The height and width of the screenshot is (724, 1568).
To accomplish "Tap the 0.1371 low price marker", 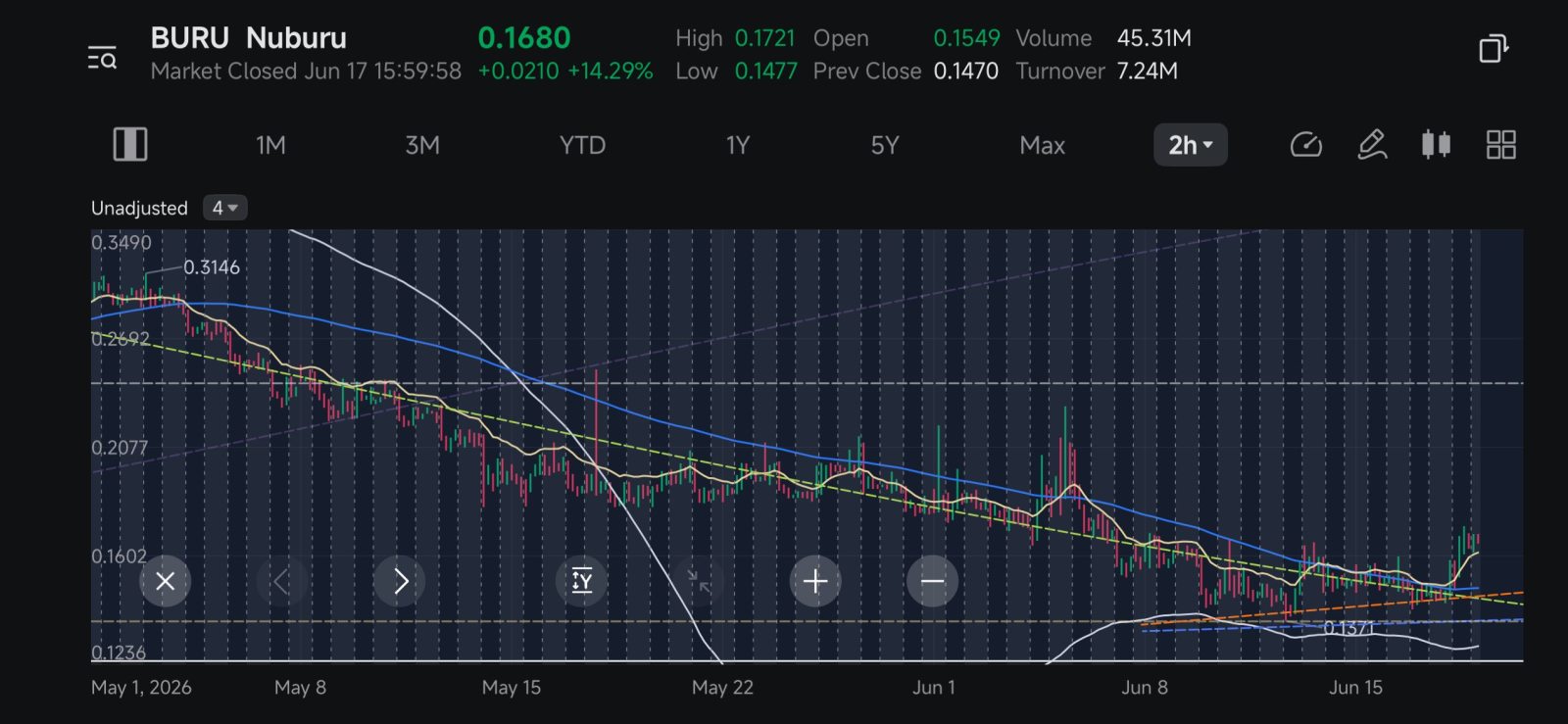I will click(1349, 628).
